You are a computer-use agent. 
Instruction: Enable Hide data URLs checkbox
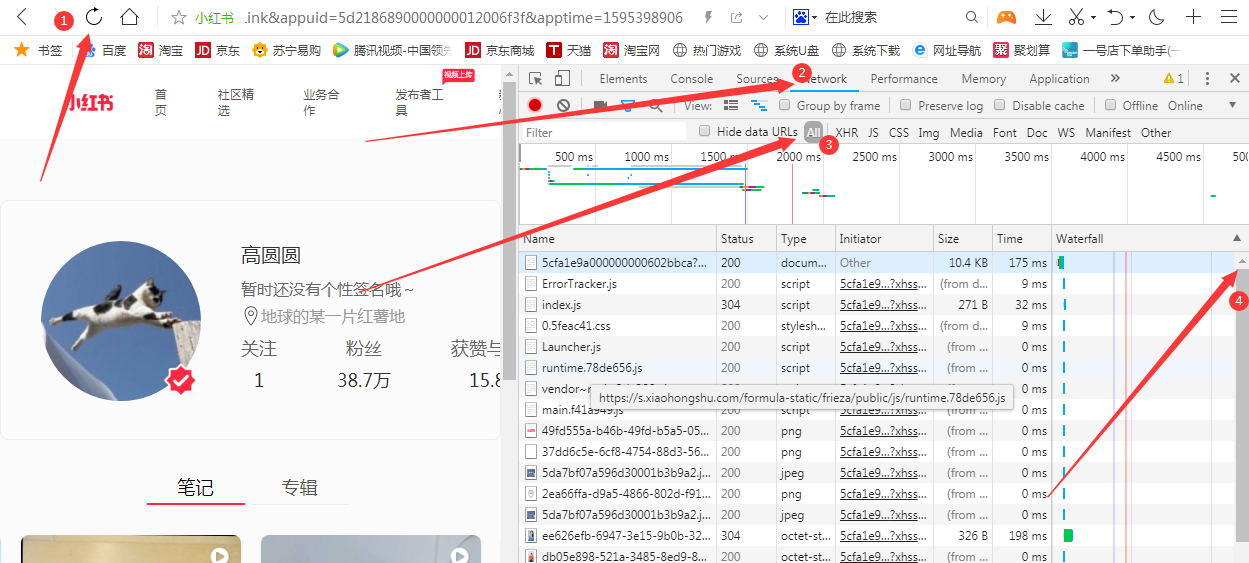705,131
